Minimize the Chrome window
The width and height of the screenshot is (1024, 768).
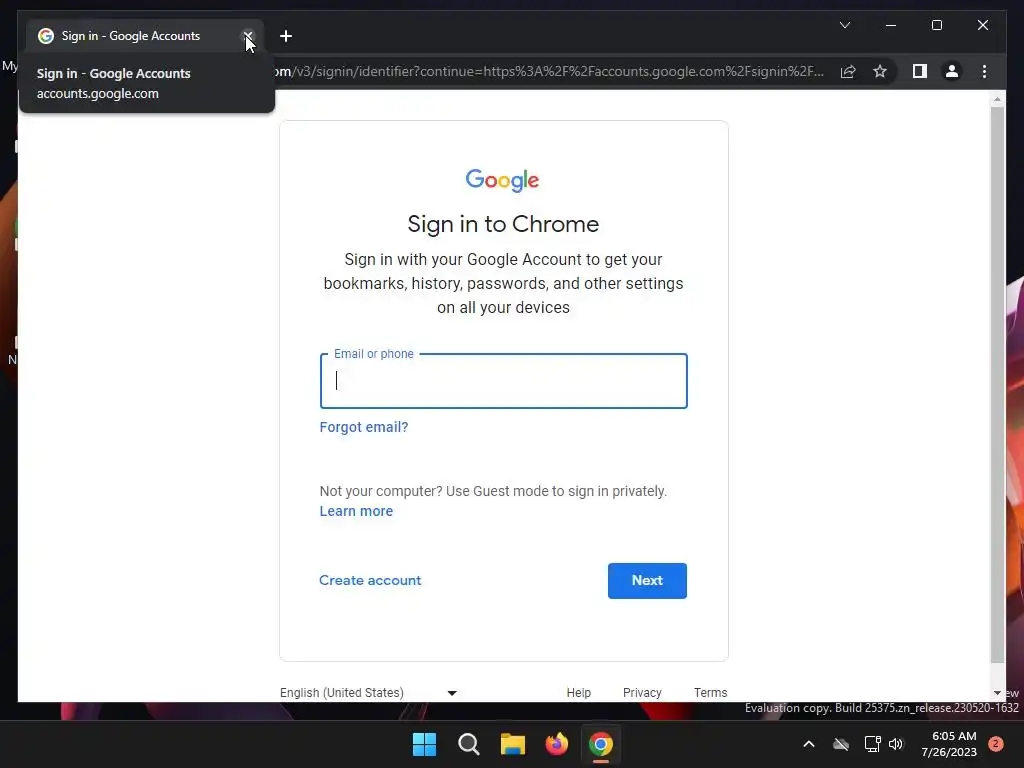[x=891, y=25]
